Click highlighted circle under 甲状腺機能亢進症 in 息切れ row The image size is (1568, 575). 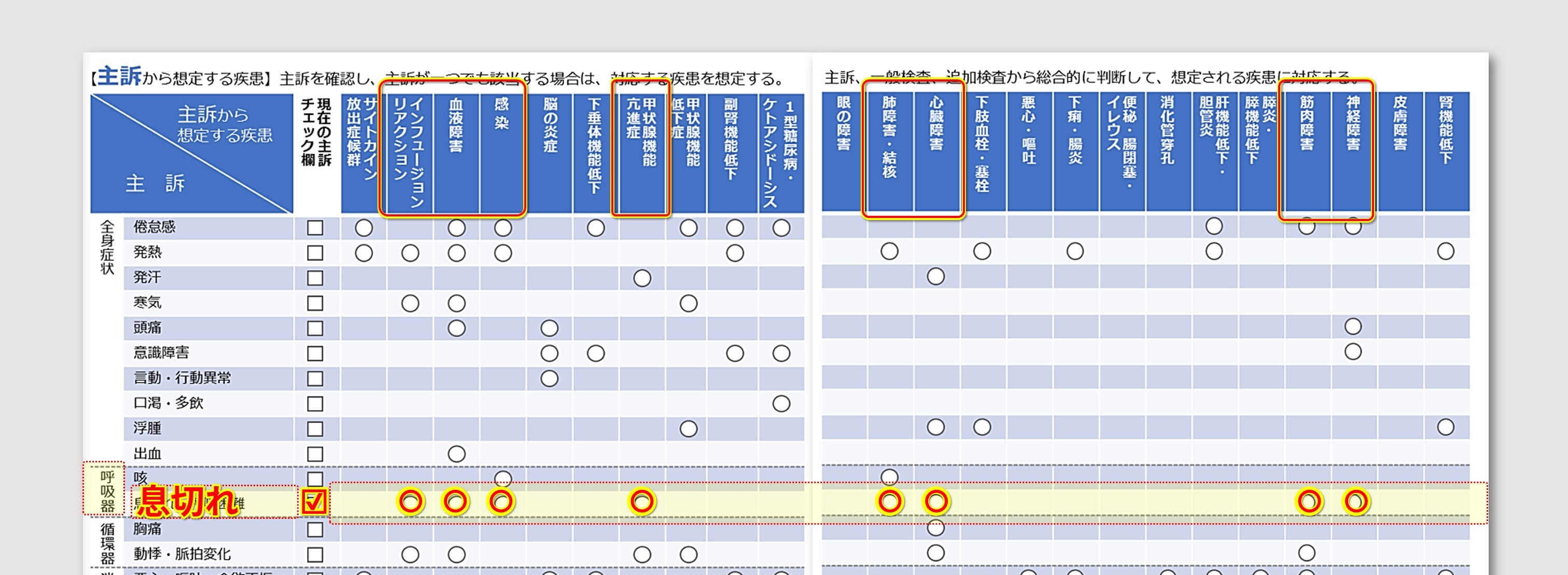641,501
